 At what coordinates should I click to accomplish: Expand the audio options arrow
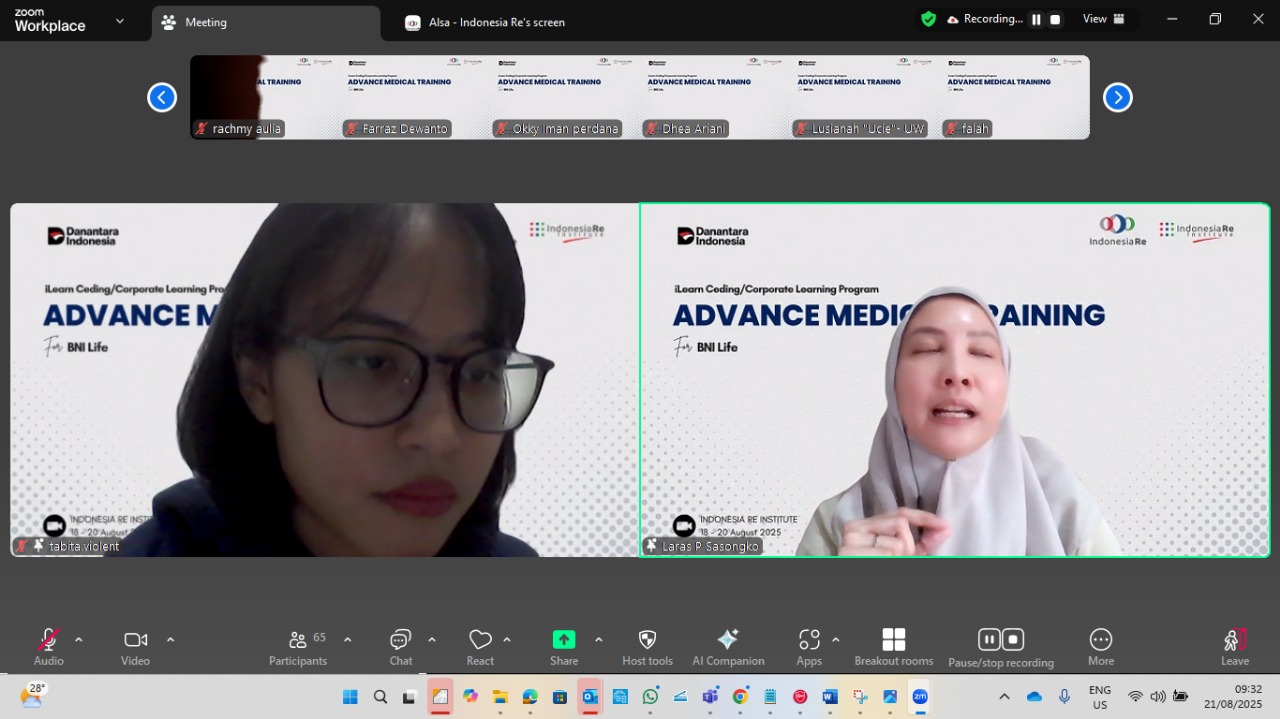[79, 640]
